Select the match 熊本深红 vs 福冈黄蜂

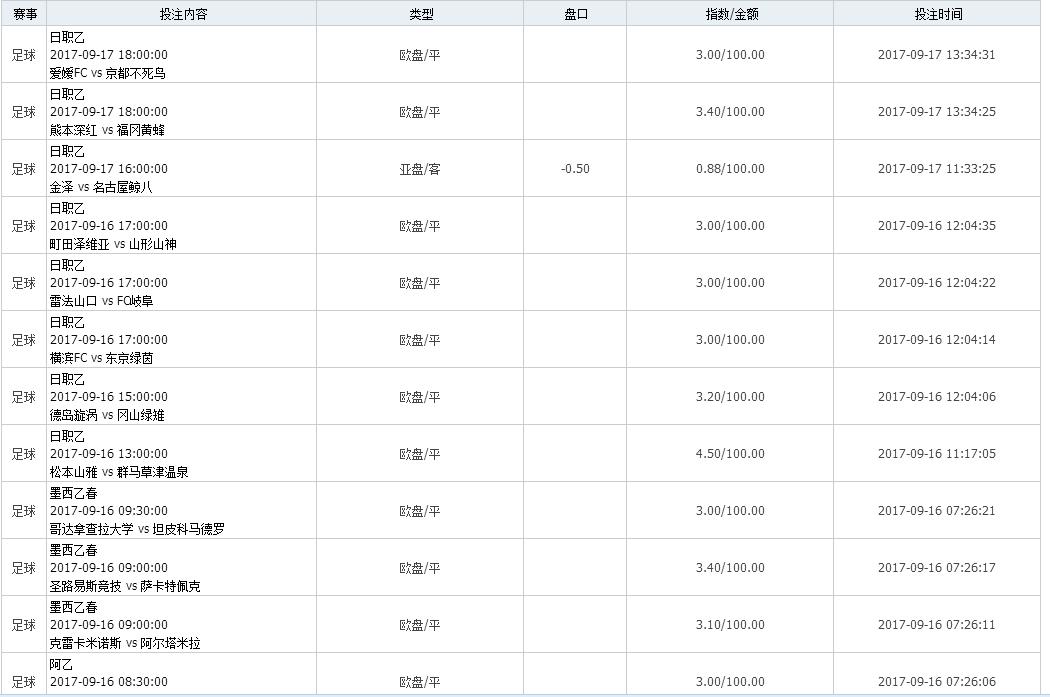107,130
